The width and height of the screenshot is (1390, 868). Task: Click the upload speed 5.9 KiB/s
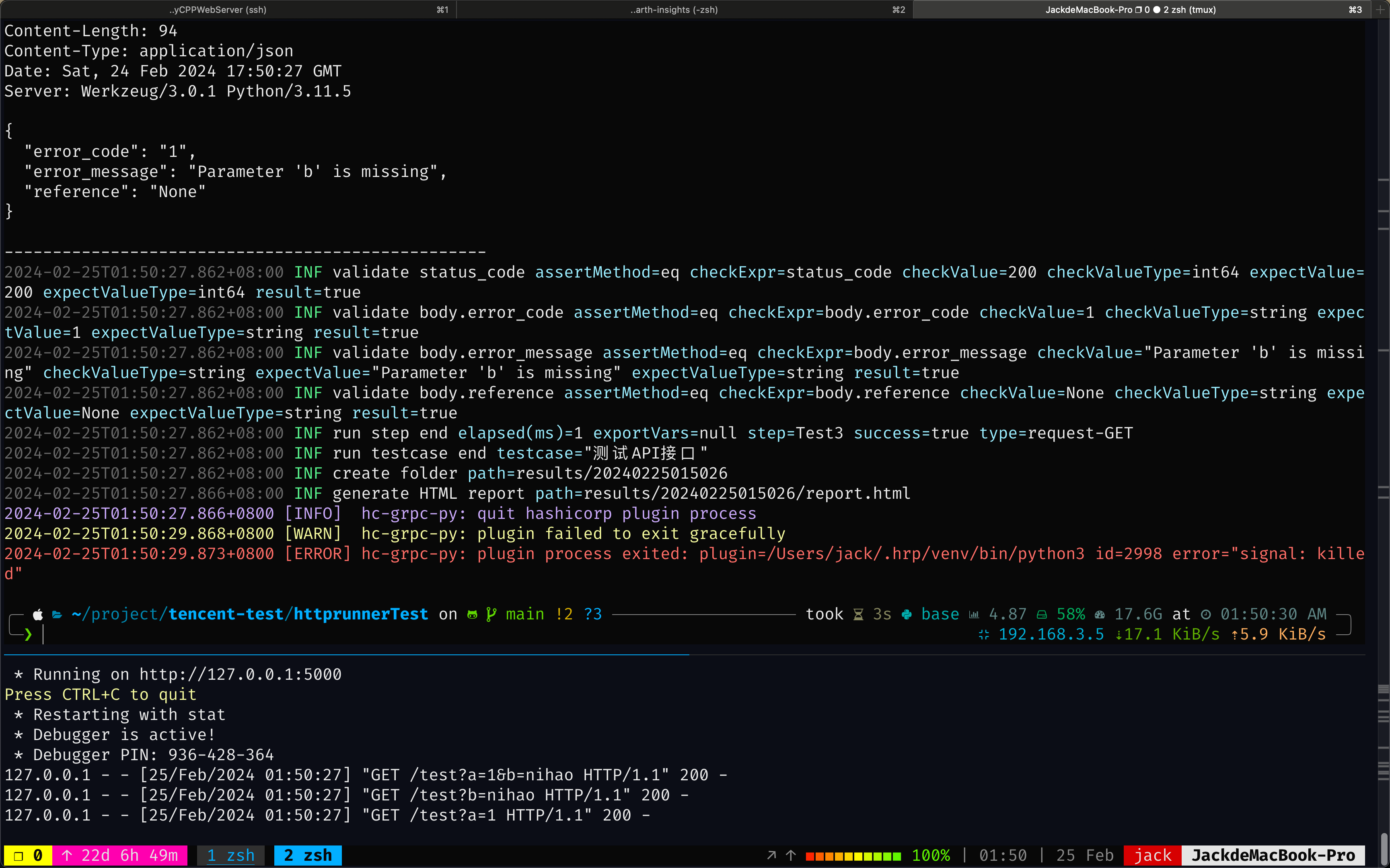[x=1278, y=634]
